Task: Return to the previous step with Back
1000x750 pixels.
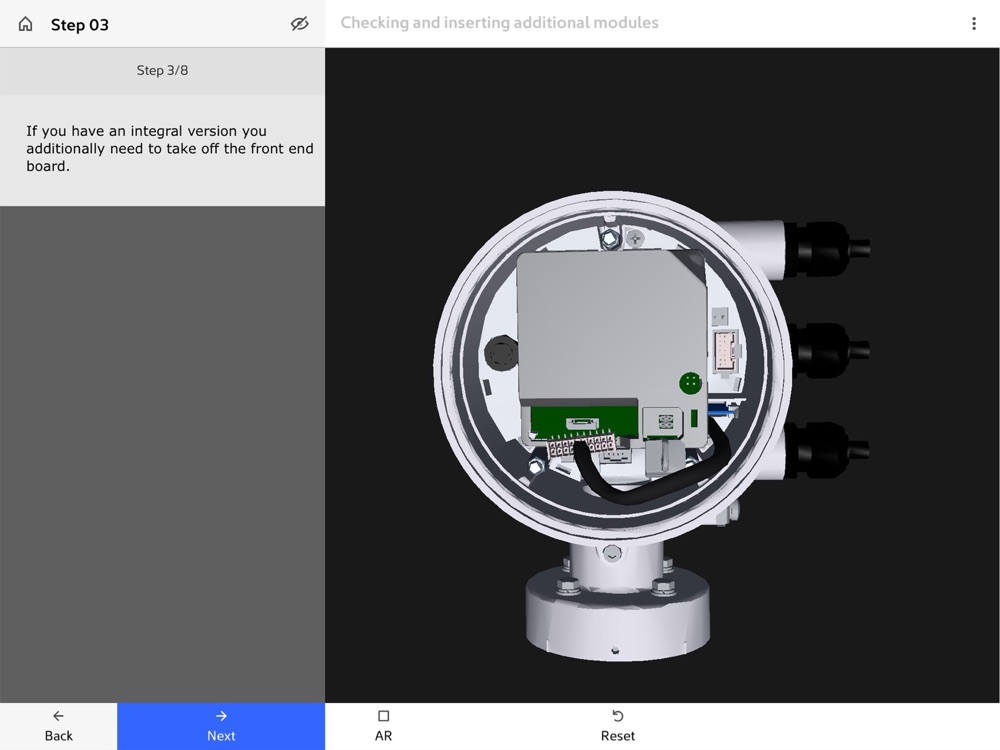Action: click(59, 726)
